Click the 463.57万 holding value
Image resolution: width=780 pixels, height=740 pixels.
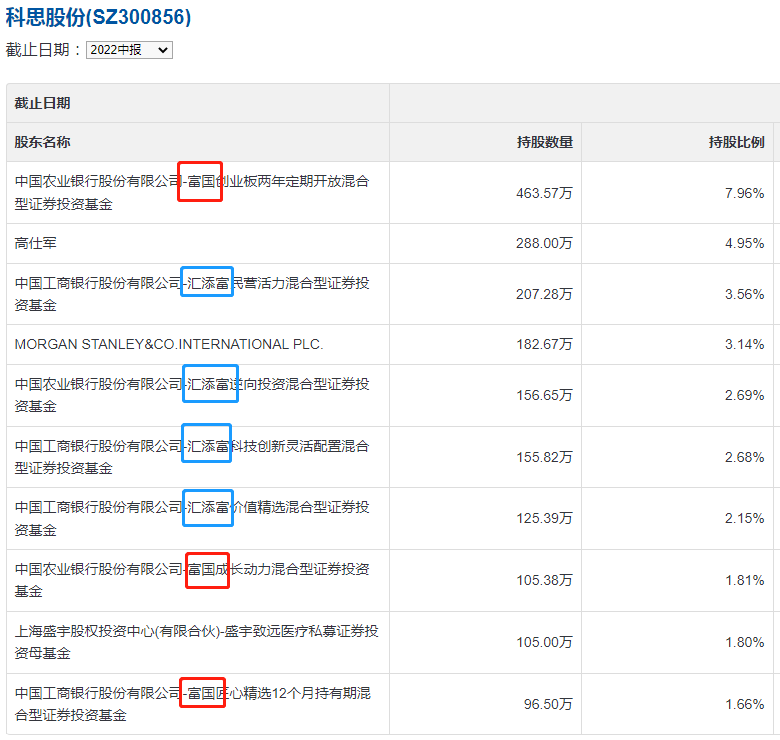(544, 193)
